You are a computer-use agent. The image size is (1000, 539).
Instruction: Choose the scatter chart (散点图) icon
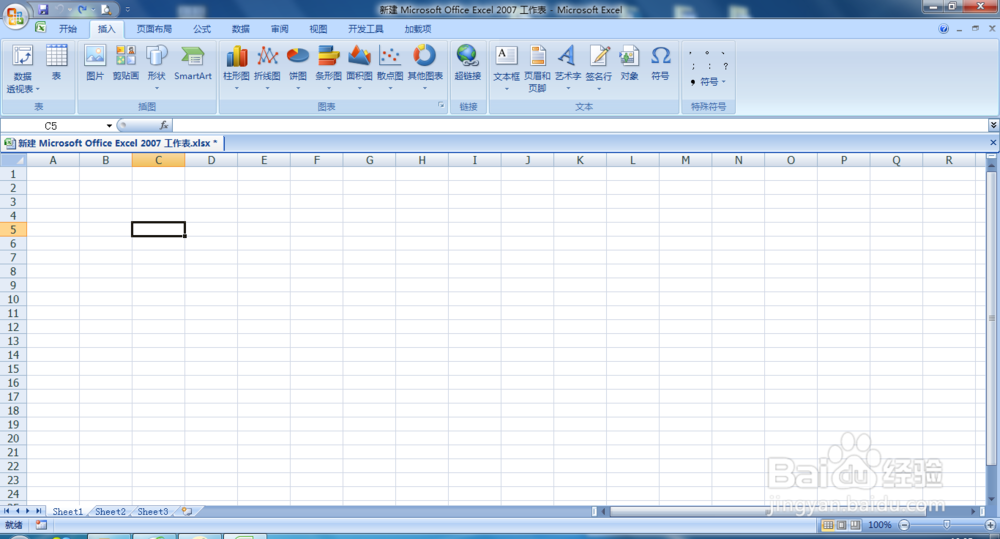[x=390, y=56]
